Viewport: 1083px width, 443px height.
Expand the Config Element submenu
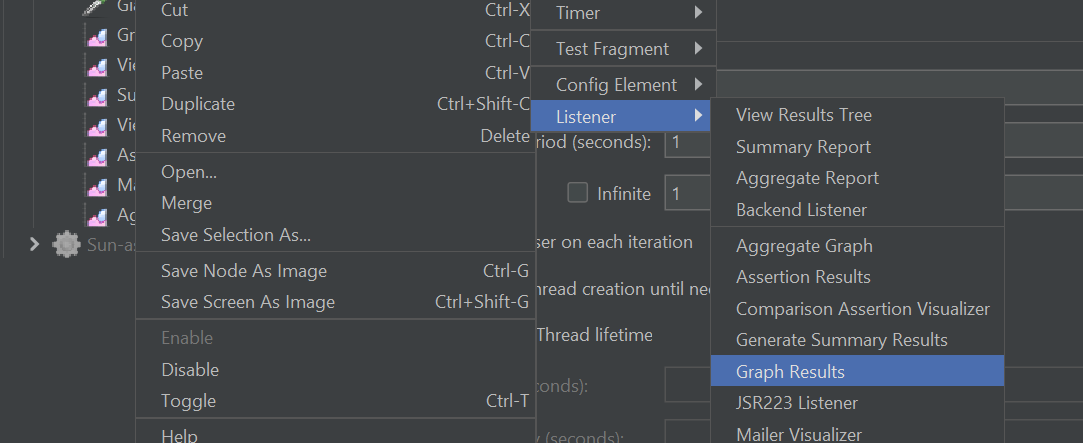[621, 85]
